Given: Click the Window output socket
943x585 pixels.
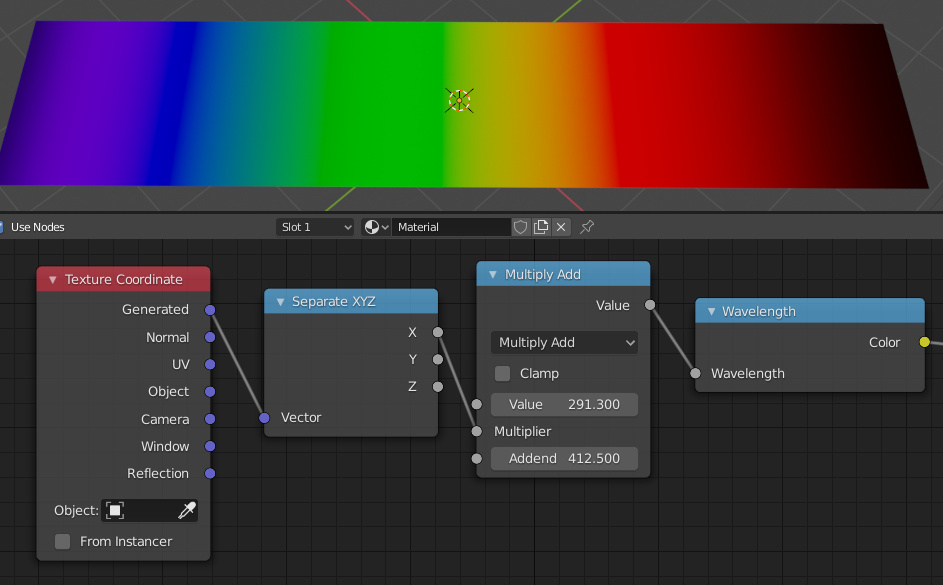Looking at the screenshot, I should point(210,446).
